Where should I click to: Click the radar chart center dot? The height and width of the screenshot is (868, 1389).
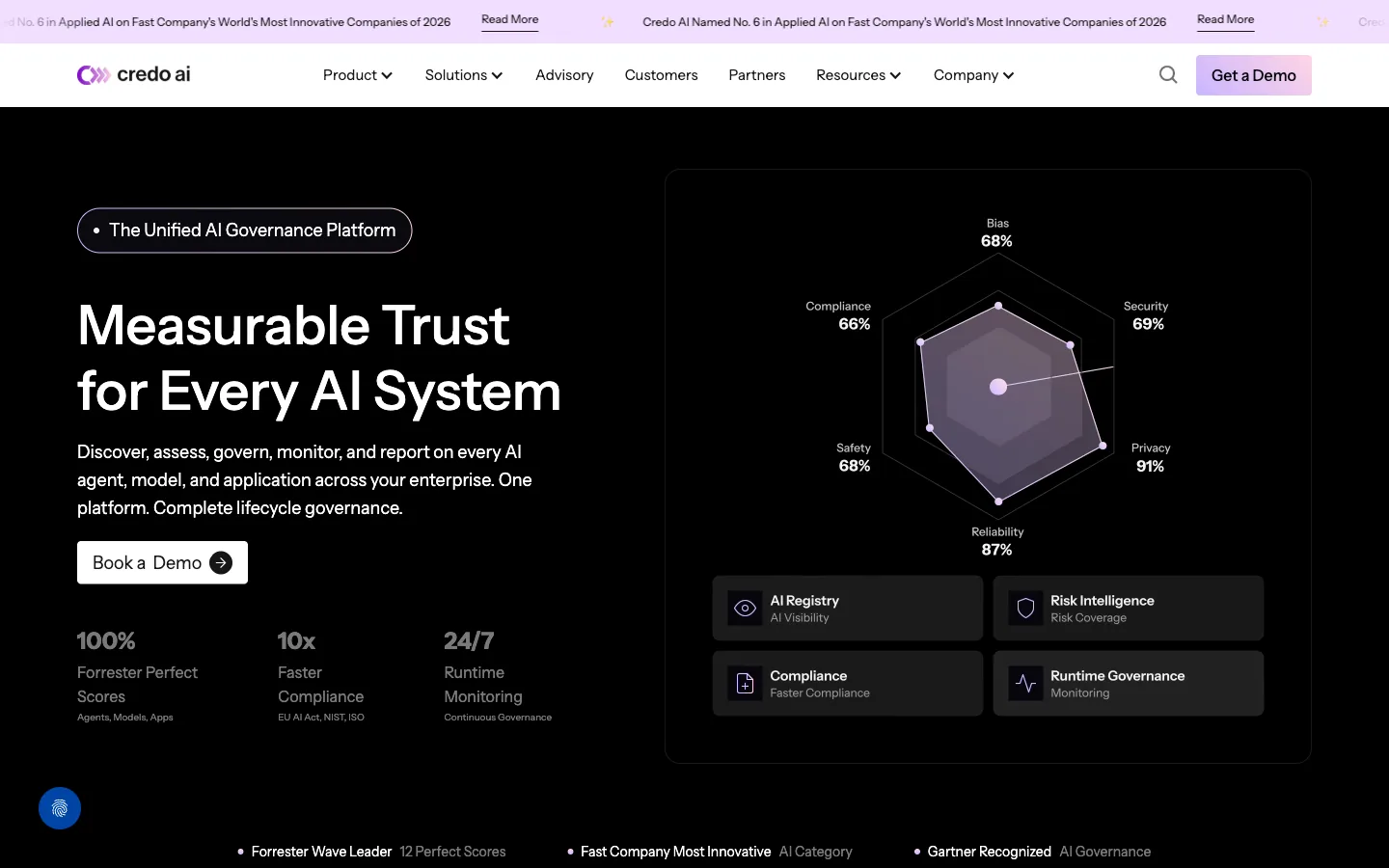pos(998,387)
